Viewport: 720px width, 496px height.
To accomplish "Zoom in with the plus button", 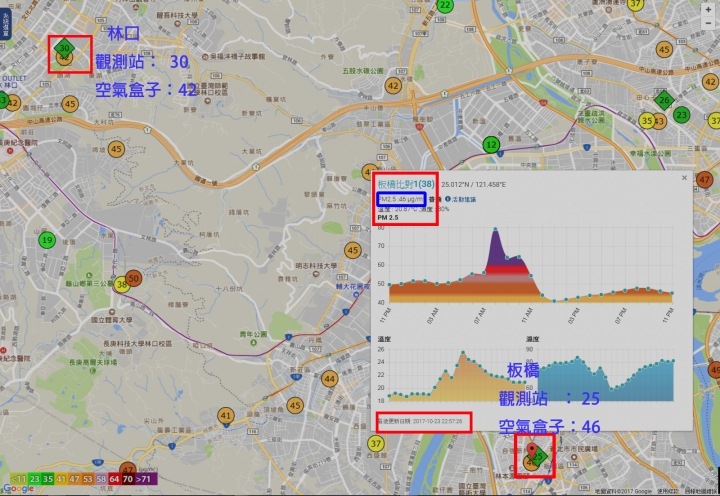I will click(x=708, y=9).
